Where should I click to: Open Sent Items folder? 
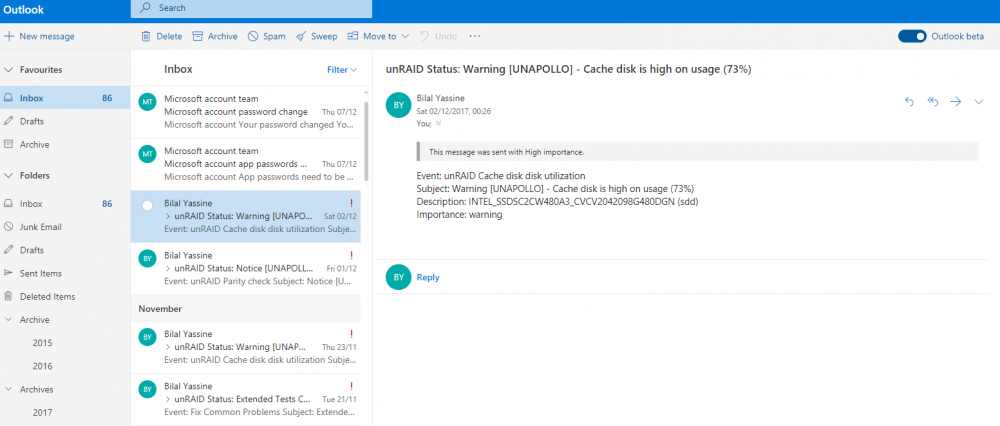pos(65,273)
